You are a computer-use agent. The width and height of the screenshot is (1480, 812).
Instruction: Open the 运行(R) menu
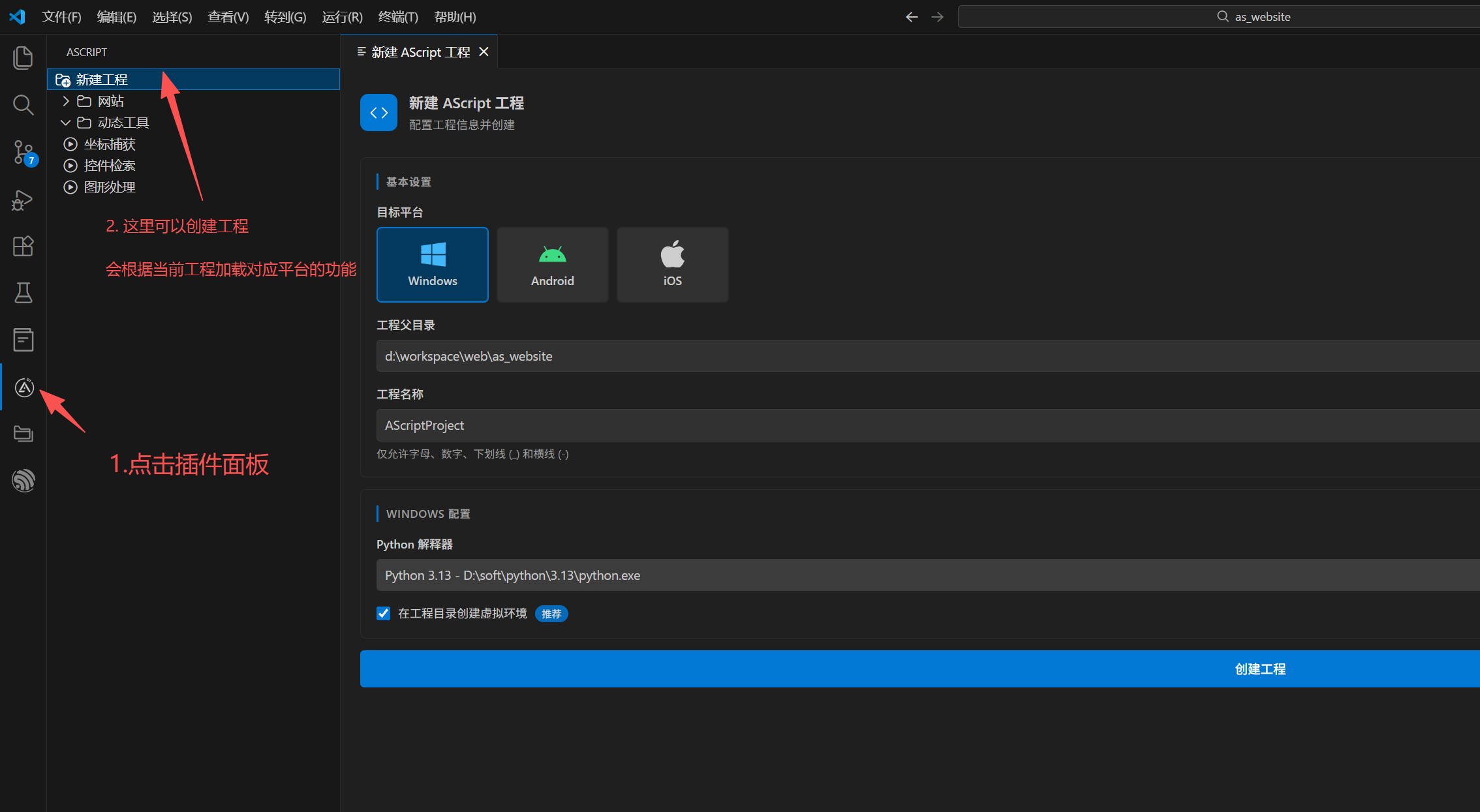342,17
